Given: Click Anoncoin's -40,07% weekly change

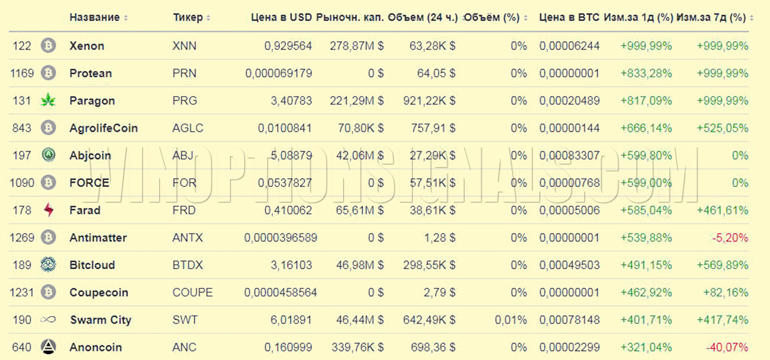Looking at the screenshot, I should (727, 348).
